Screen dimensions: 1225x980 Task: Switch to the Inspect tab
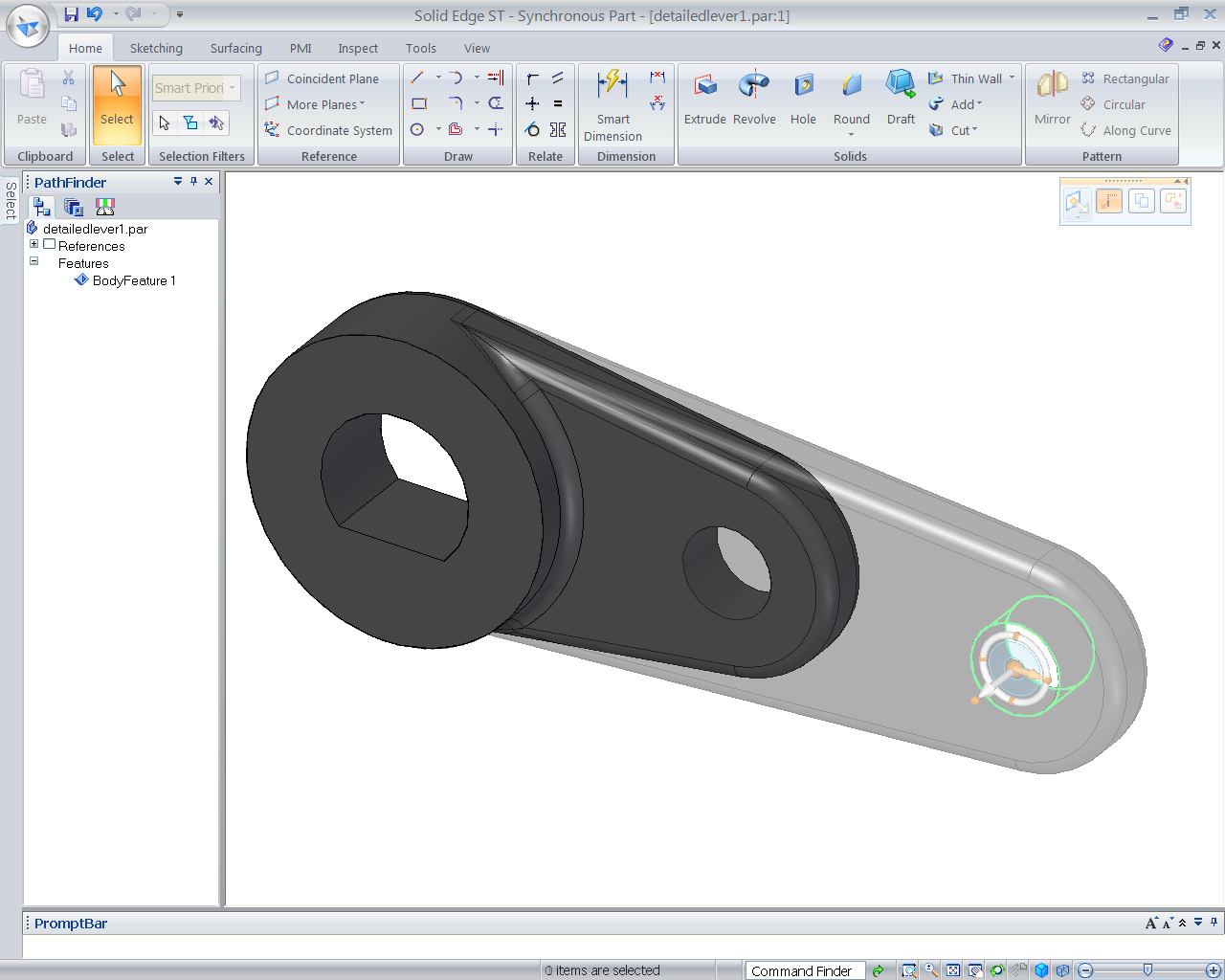tap(358, 48)
